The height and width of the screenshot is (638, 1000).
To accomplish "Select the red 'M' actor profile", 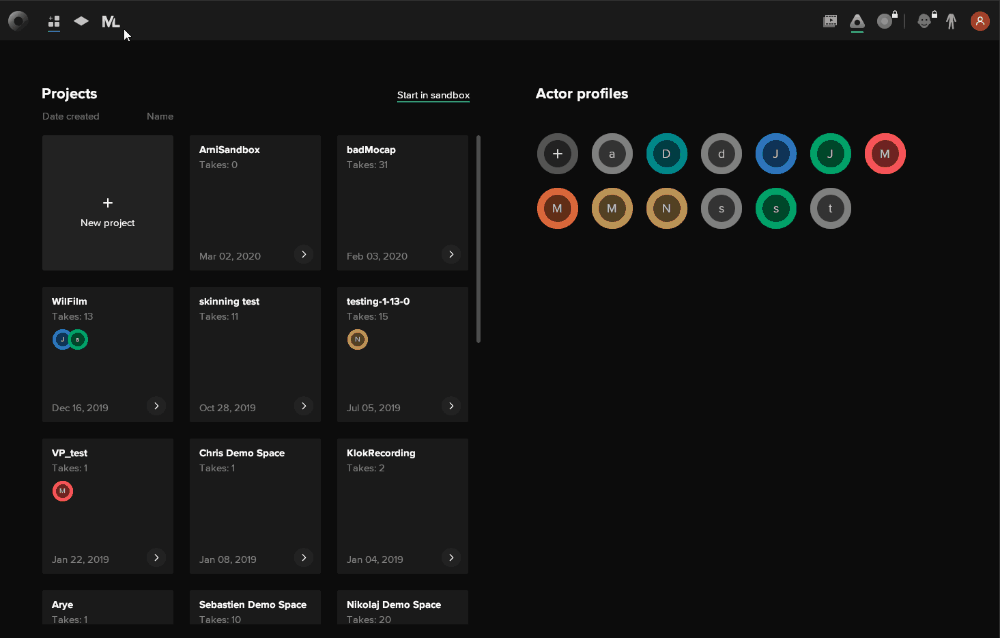I will (885, 154).
